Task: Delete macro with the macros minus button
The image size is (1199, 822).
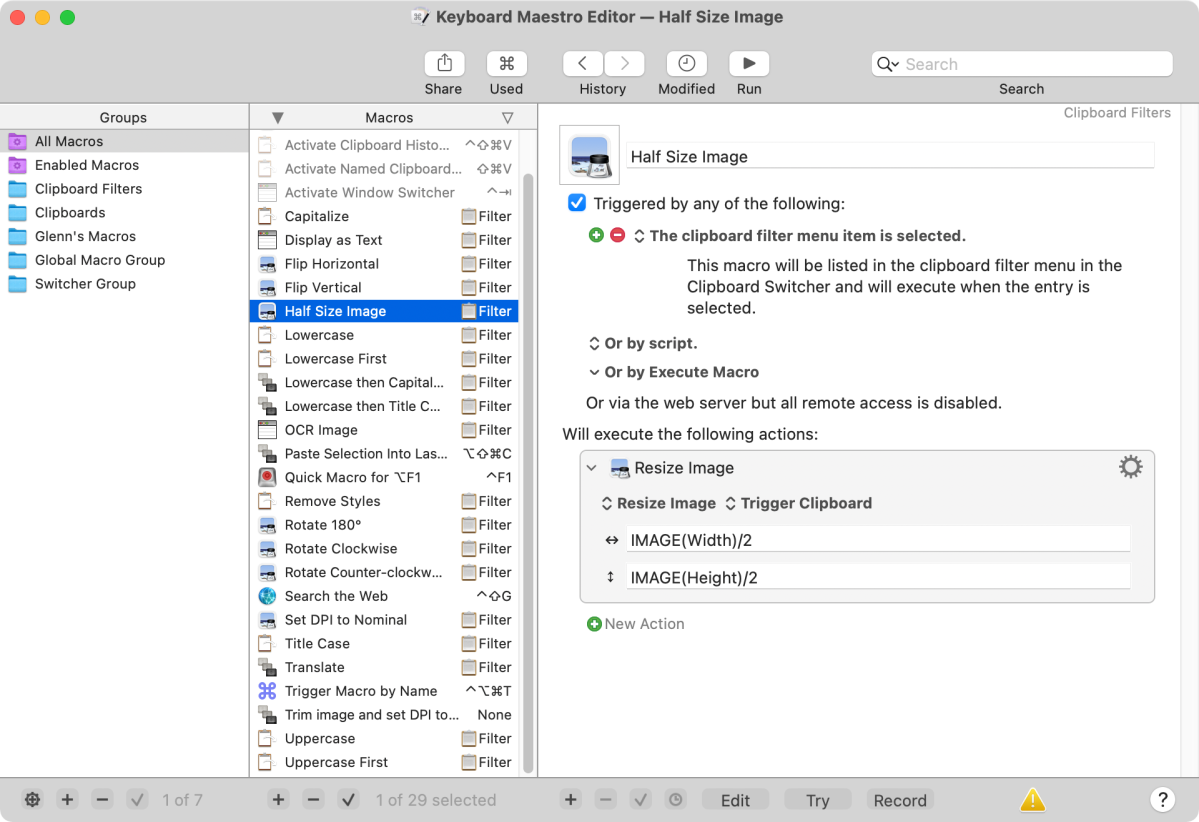Action: (314, 800)
